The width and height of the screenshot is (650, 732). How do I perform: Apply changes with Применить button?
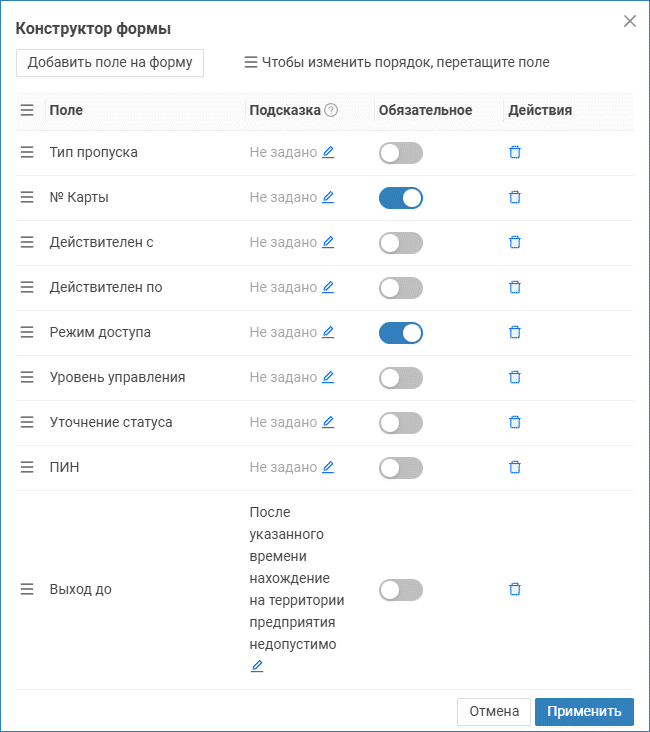pos(584,711)
